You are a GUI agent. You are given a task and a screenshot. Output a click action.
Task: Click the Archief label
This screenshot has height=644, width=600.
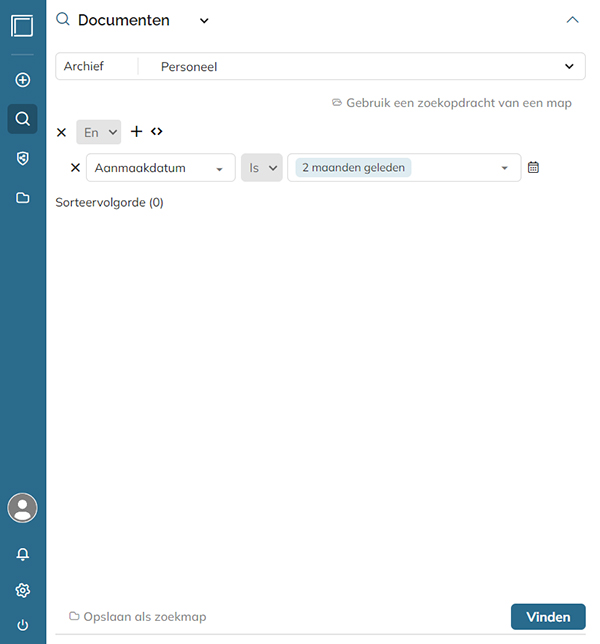click(x=84, y=66)
